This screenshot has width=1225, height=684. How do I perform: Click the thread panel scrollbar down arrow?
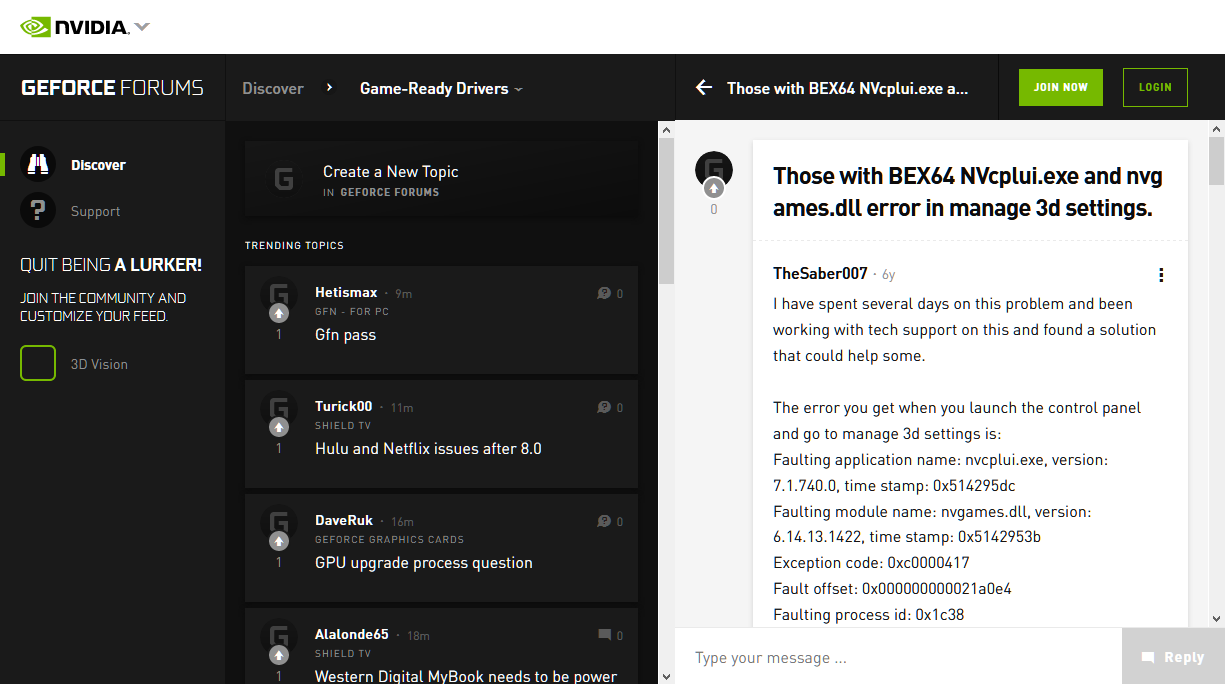(x=1216, y=619)
